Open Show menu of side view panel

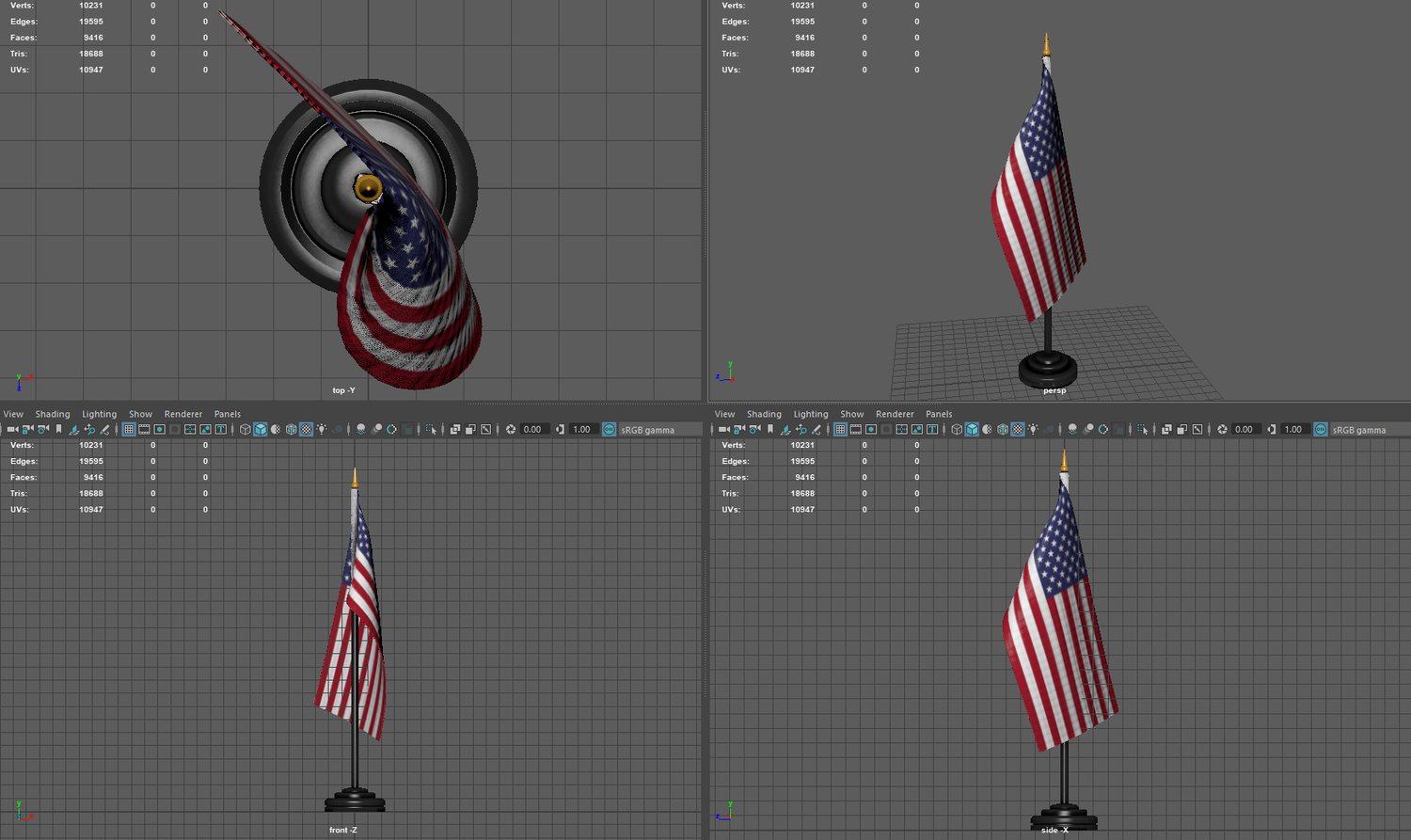851,414
